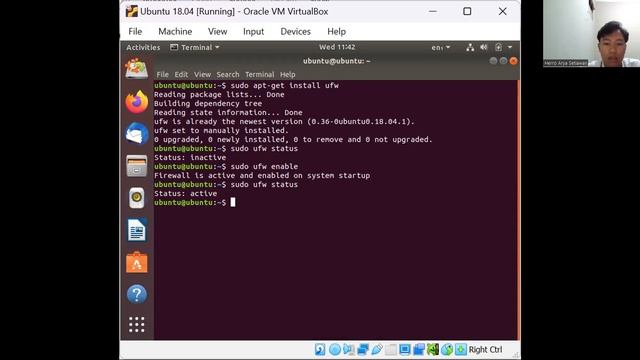Open the terminal window's Help menu

(x=288, y=74)
